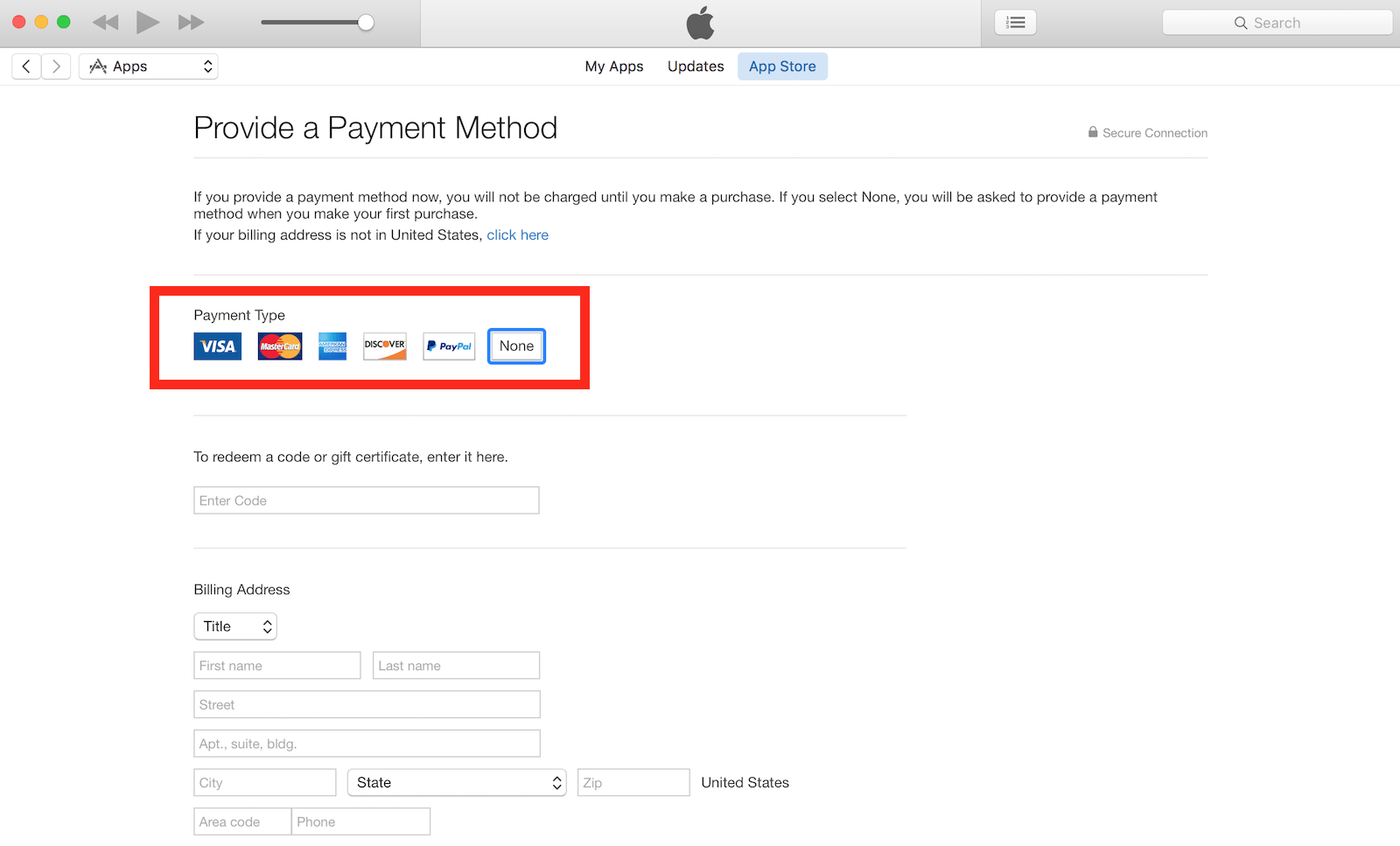Open the Updates tab
Image resolution: width=1400 pixels, height=846 pixels.
click(x=696, y=66)
